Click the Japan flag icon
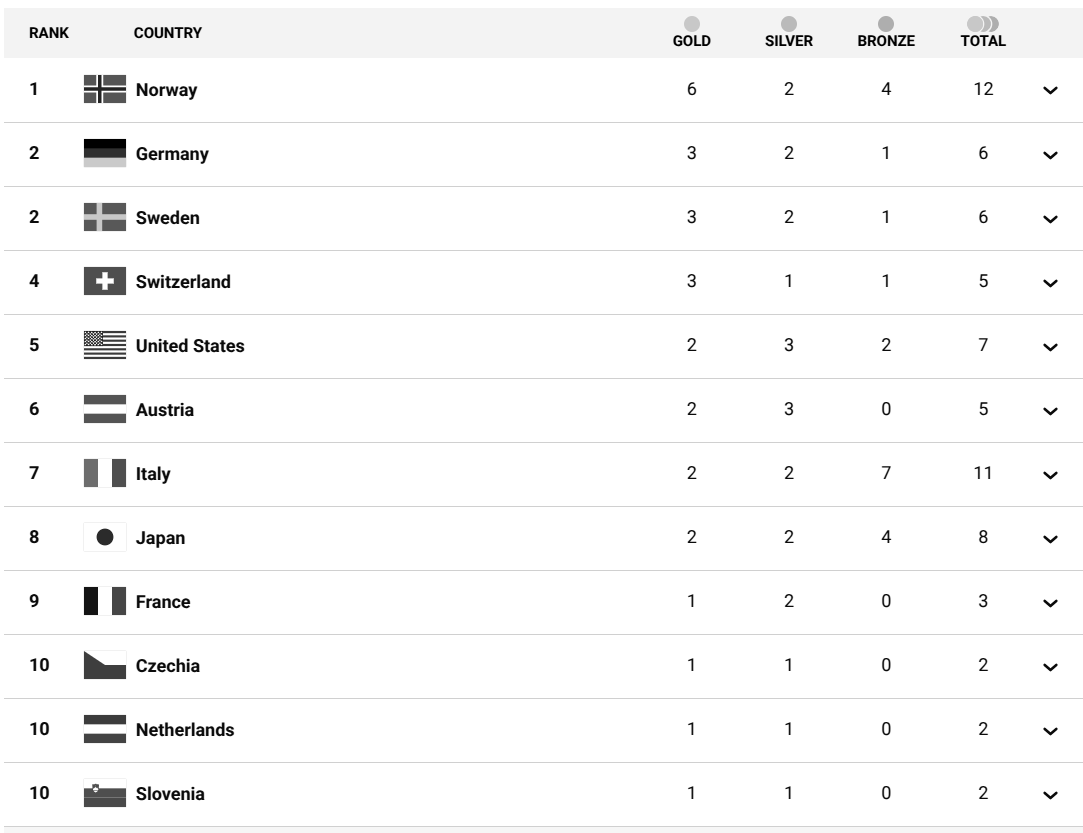Image resolution: width=1083 pixels, height=833 pixels. click(x=104, y=538)
